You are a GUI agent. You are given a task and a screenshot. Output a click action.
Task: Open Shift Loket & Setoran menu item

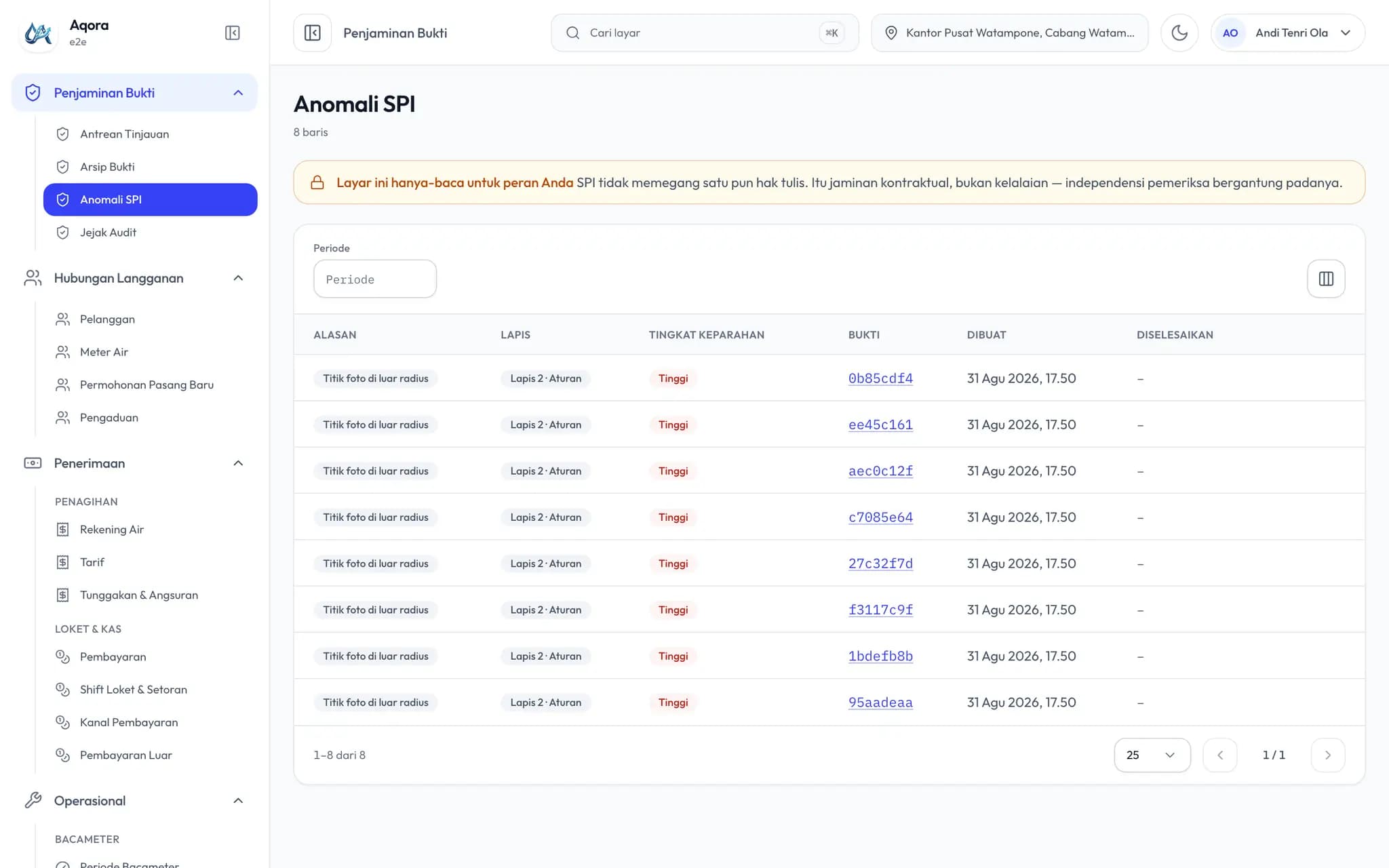tap(150, 690)
